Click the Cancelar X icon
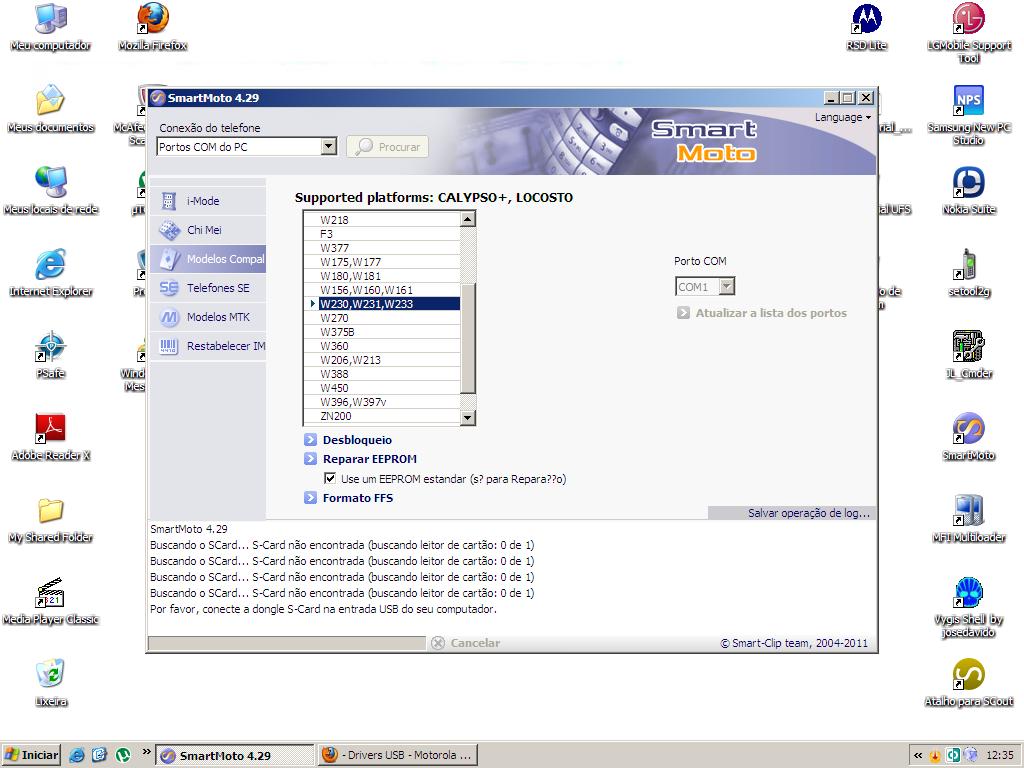Viewport: 1024px width, 768px height. (438, 643)
